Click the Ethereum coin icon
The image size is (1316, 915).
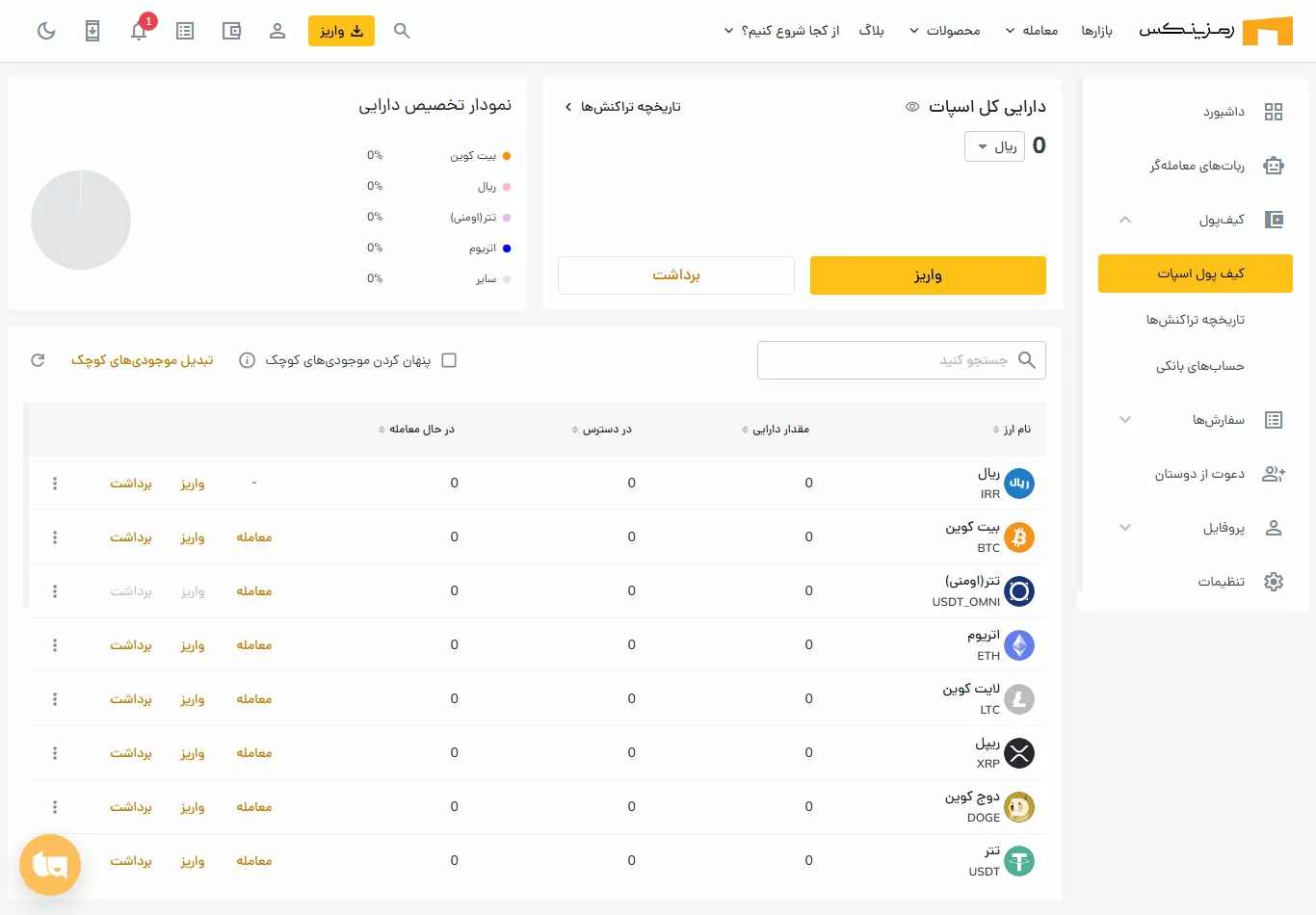coord(1019,645)
